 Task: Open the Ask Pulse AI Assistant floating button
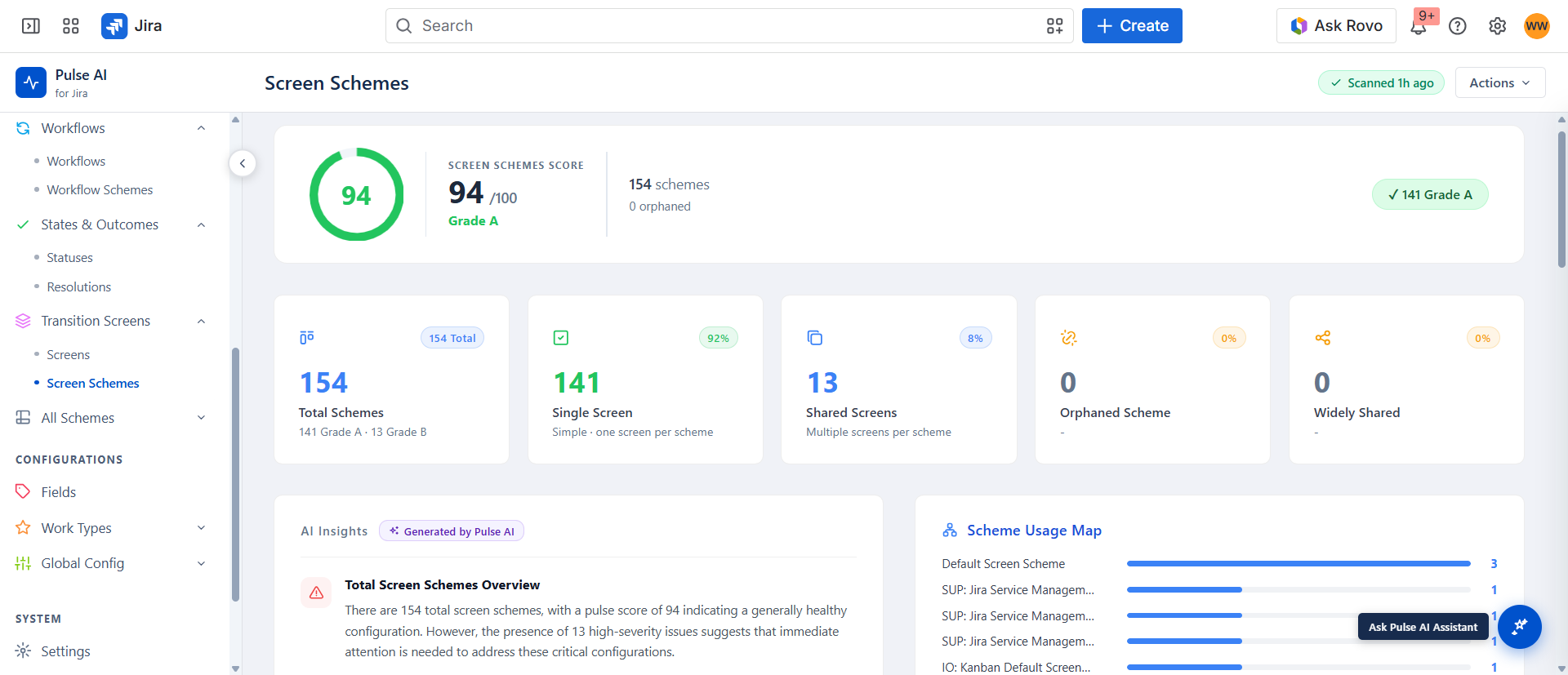point(1519,627)
